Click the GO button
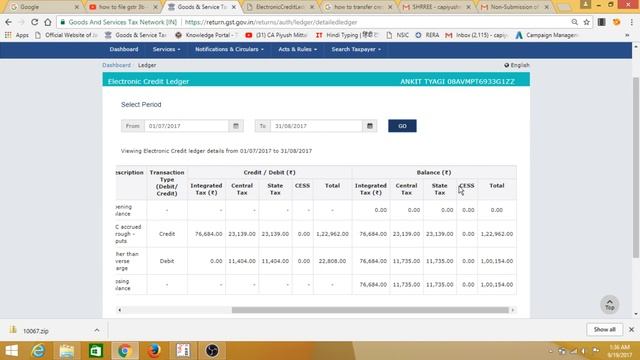Screen dimensions: 640x360 coord(402,126)
